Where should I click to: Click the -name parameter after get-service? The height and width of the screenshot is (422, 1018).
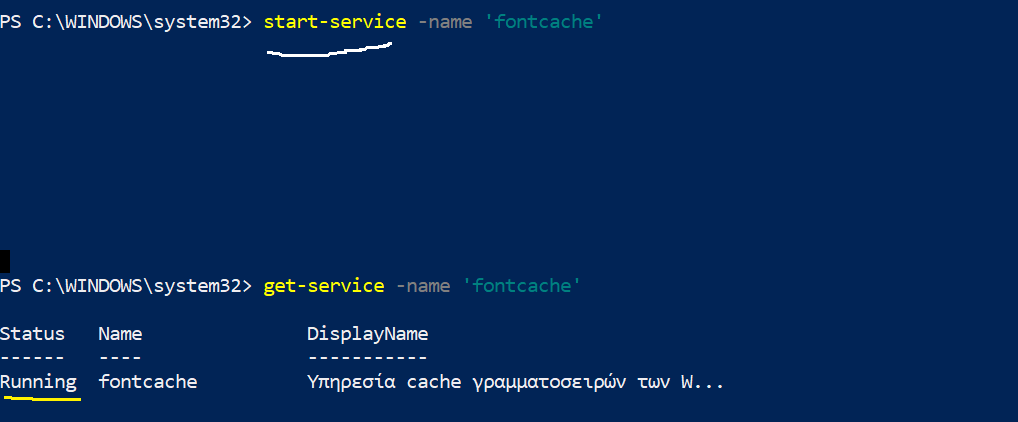click(x=422, y=286)
